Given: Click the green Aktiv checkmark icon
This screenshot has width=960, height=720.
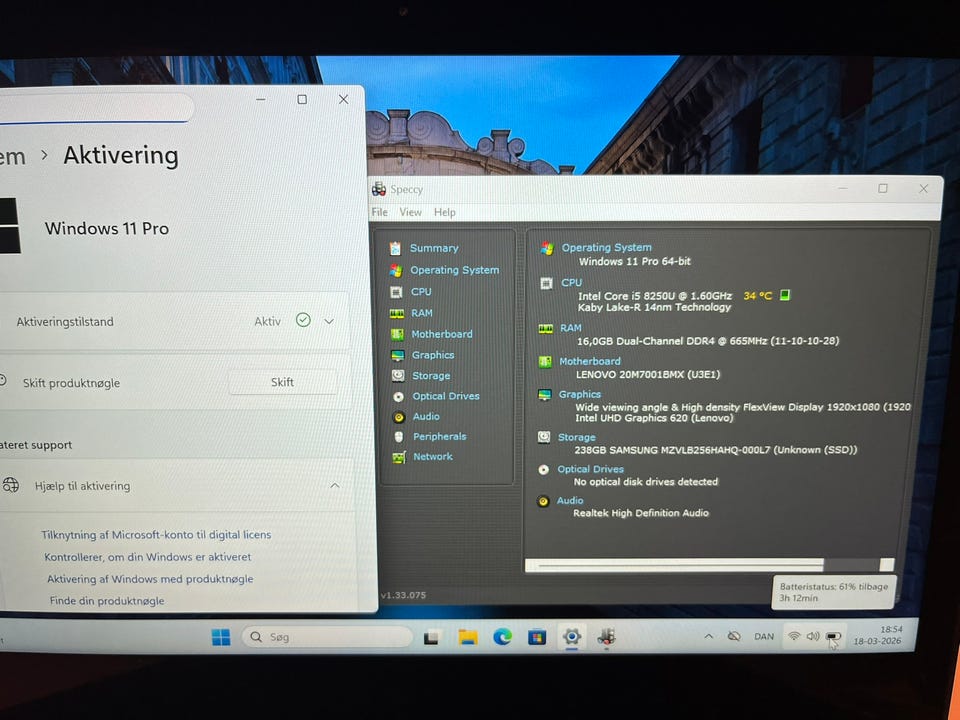Looking at the screenshot, I should [x=303, y=320].
